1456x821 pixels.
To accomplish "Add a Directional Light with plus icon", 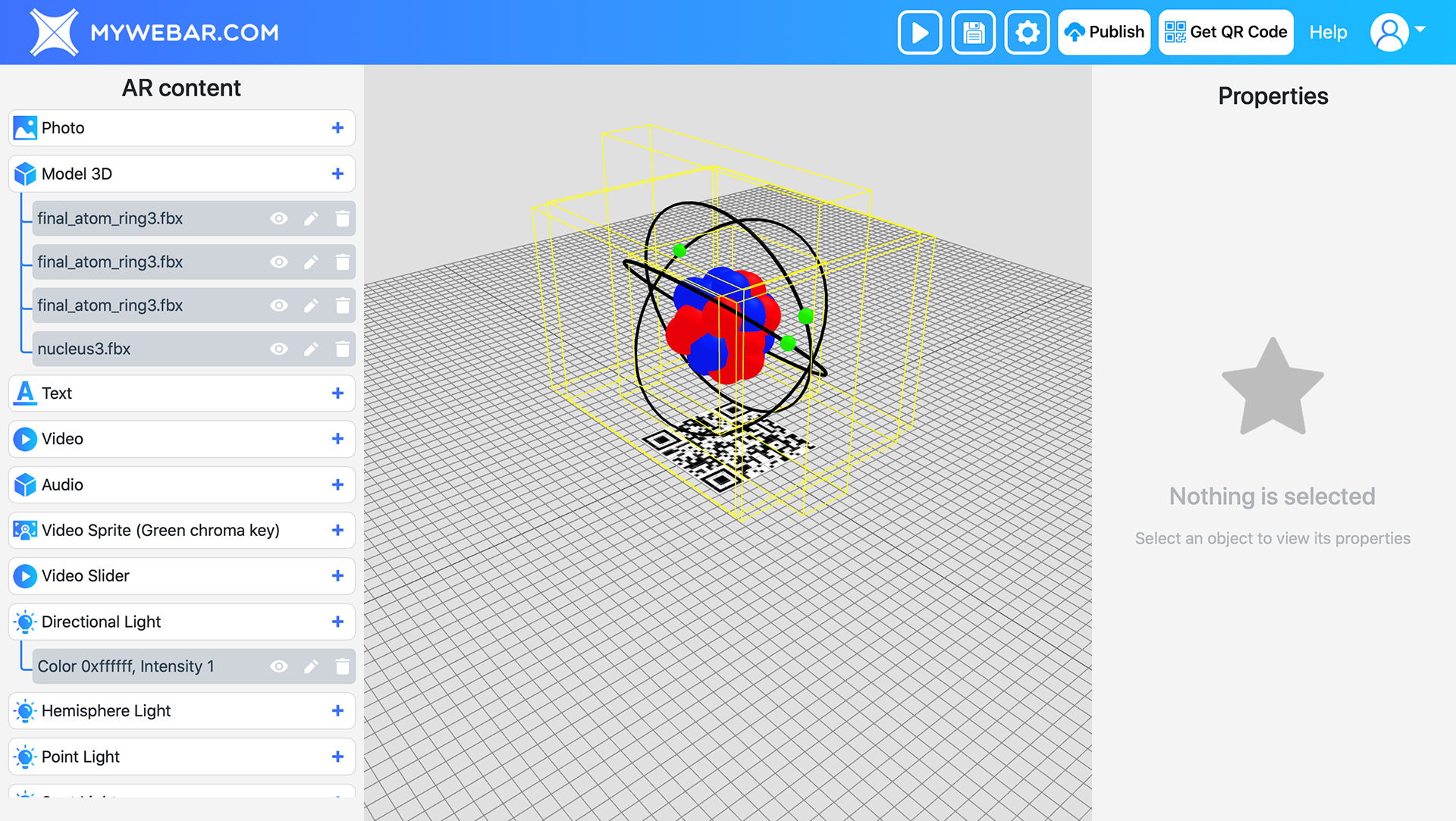I will click(x=337, y=622).
